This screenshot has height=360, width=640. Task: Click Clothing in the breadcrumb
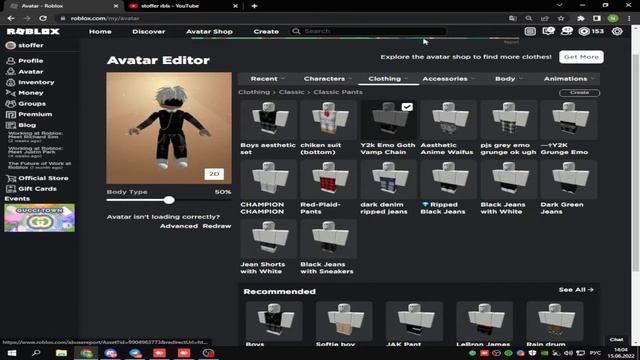pos(254,92)
